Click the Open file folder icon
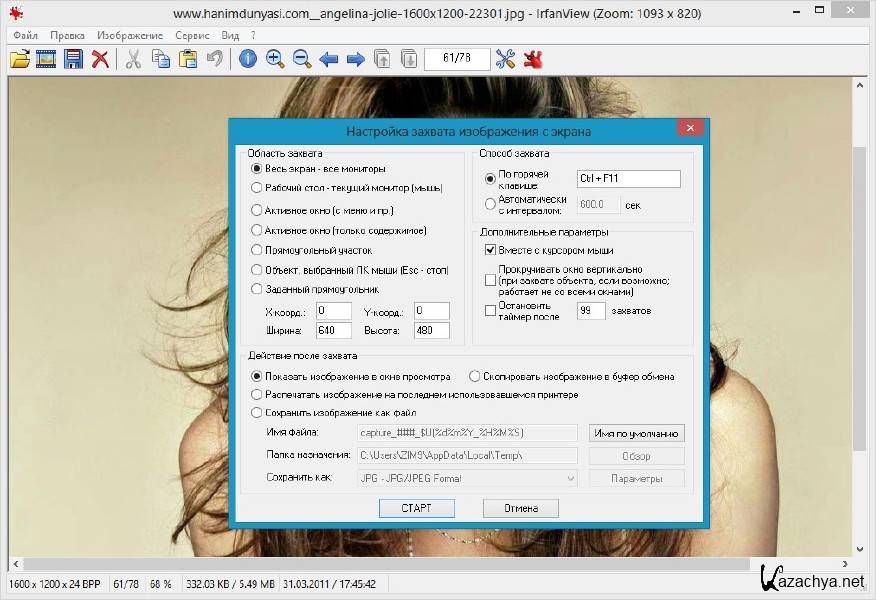 pos(20,59)
